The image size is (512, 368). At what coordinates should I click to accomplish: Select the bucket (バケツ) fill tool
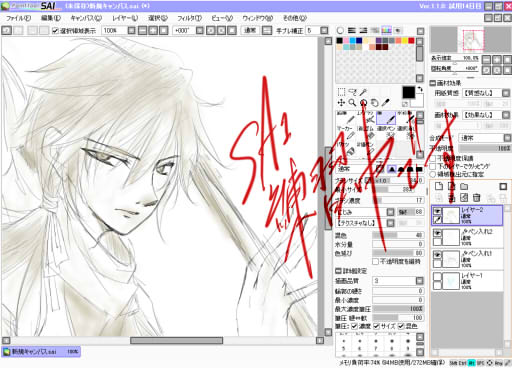point(346,148)
